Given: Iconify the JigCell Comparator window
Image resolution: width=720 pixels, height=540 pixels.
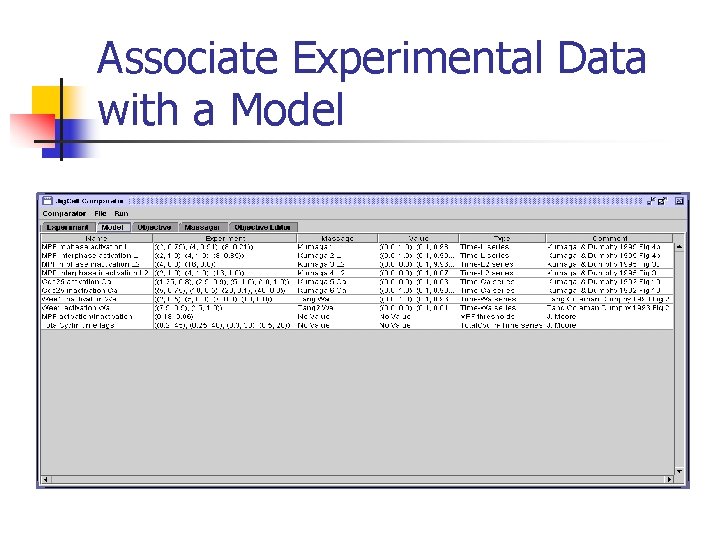Looking at the screenshot, I should pos(651,201).
